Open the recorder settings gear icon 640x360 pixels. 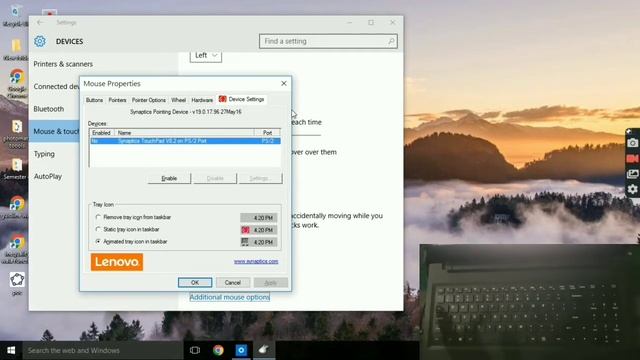click(x=633, y=189)
